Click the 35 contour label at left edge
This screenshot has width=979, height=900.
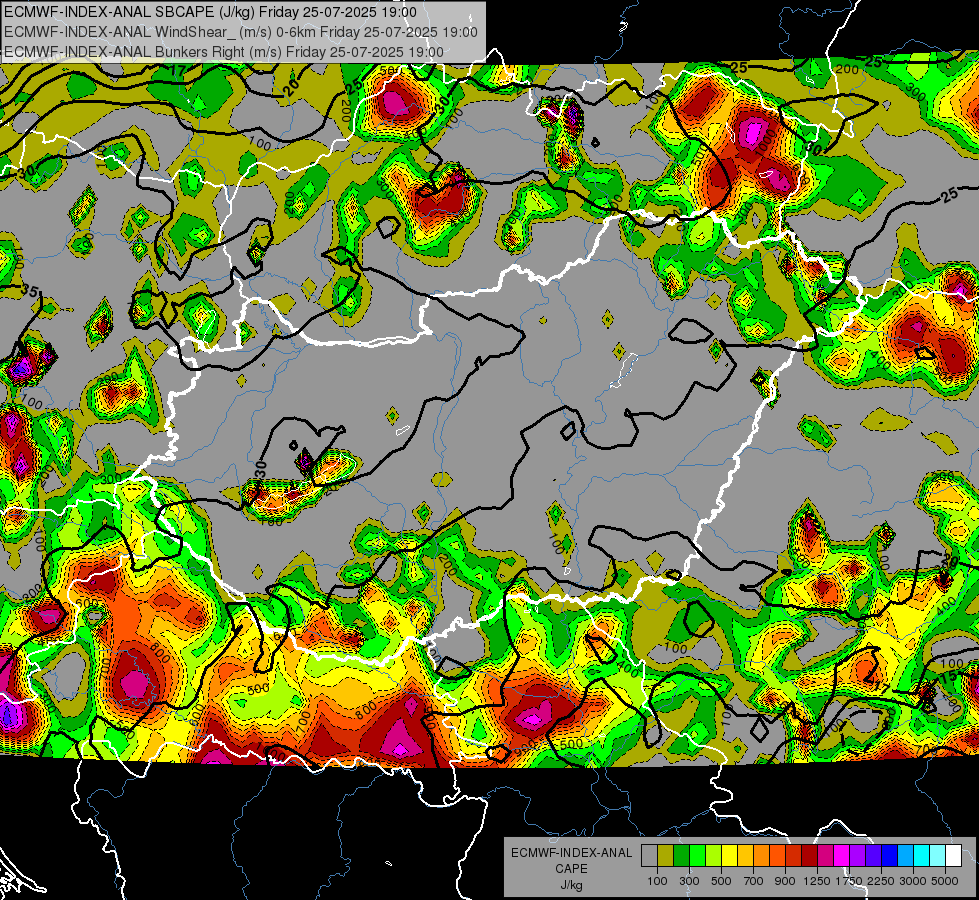click(x=29, y=290)
